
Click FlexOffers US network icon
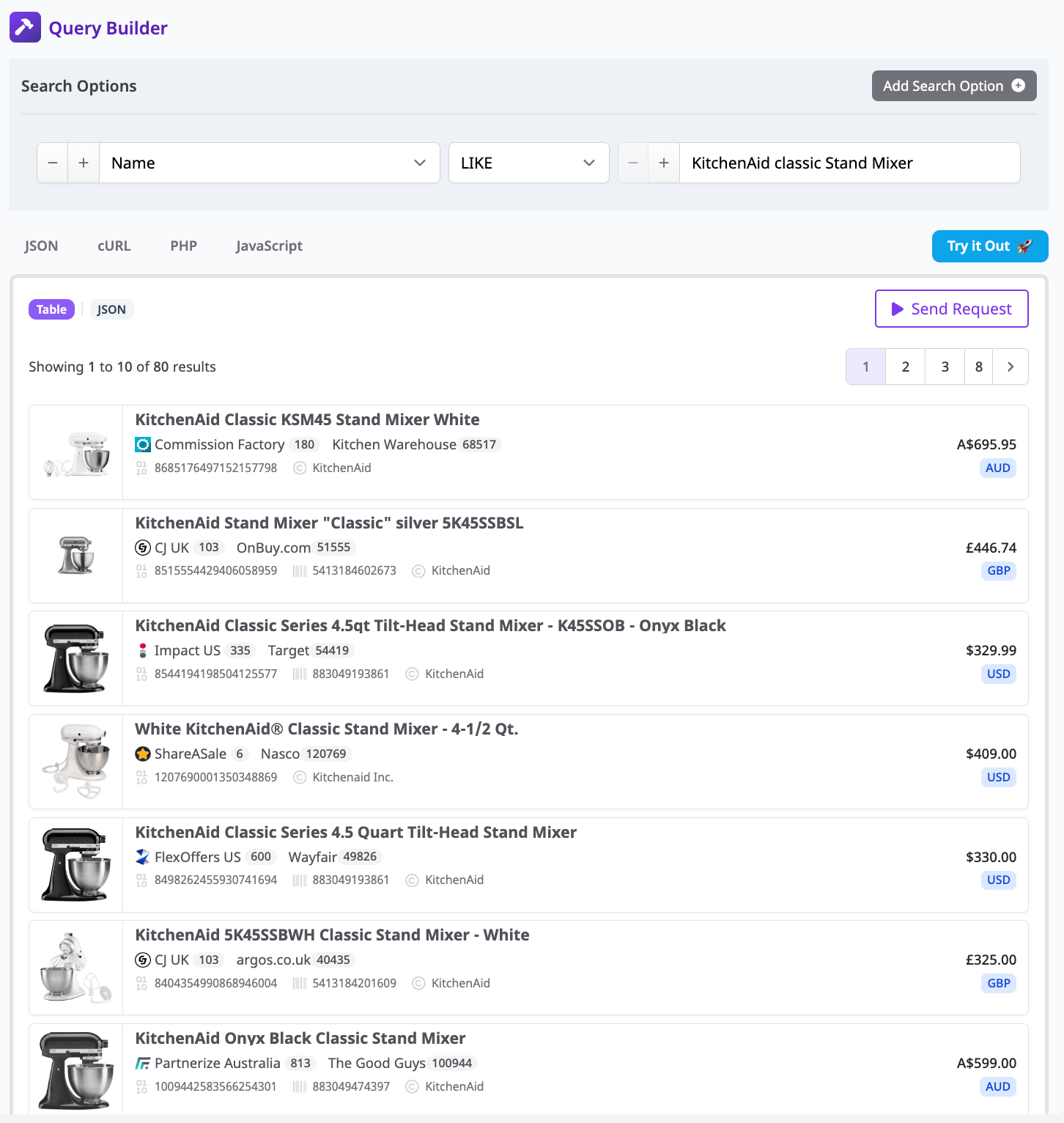tap(143, 857)
